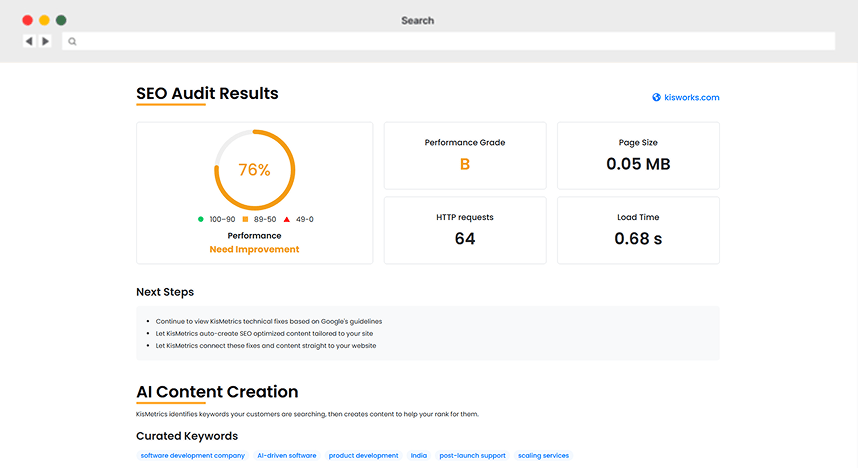Click the orange 89-50 legend square
Image resolution: width=858 pixels, height=468 pixels.
pyautogui.click(x=245, y=219)
